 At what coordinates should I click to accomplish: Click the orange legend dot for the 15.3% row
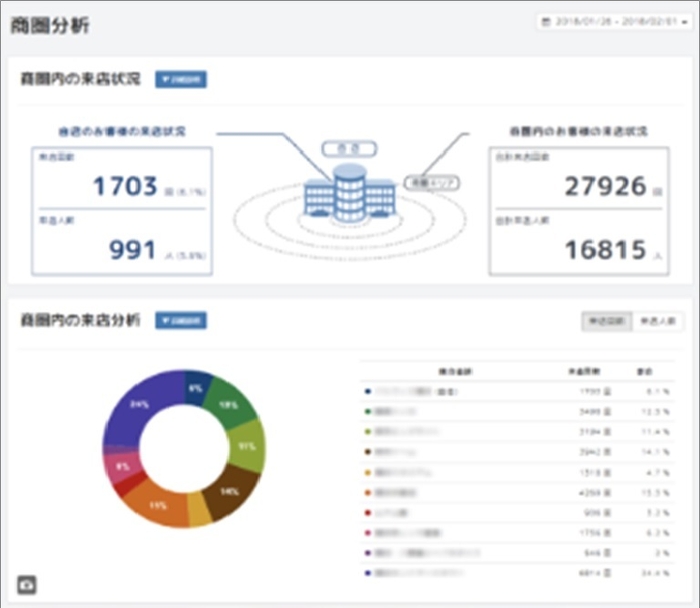point(369,492)
